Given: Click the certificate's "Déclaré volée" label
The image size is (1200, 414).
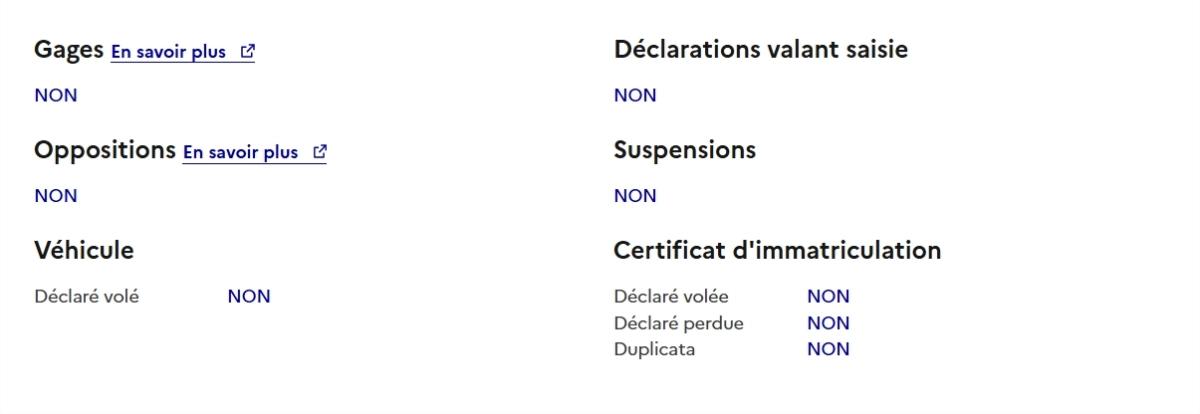Looking at the screenshot, I should tap(671, 297).
